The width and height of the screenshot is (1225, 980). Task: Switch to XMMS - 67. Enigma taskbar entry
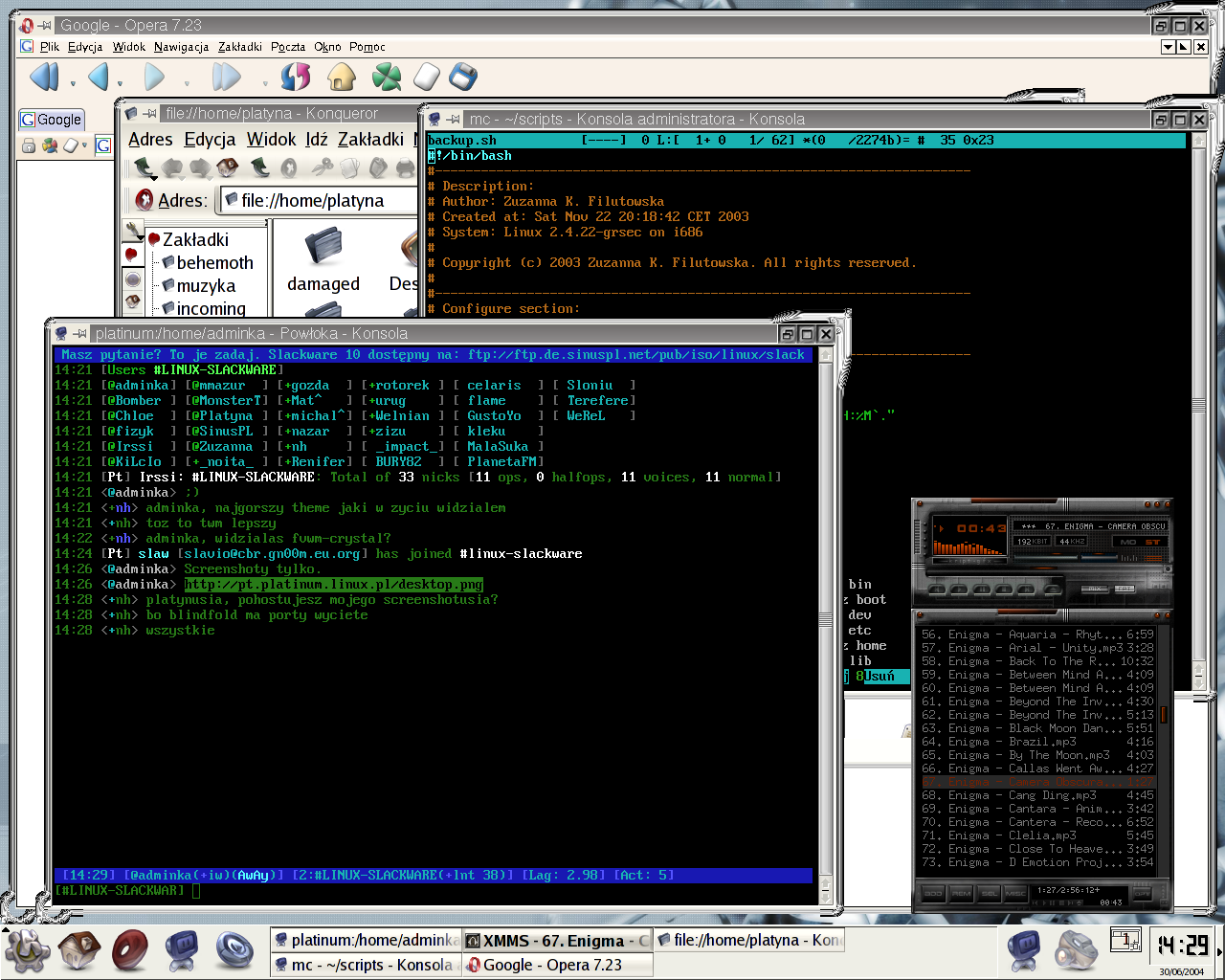557,941
